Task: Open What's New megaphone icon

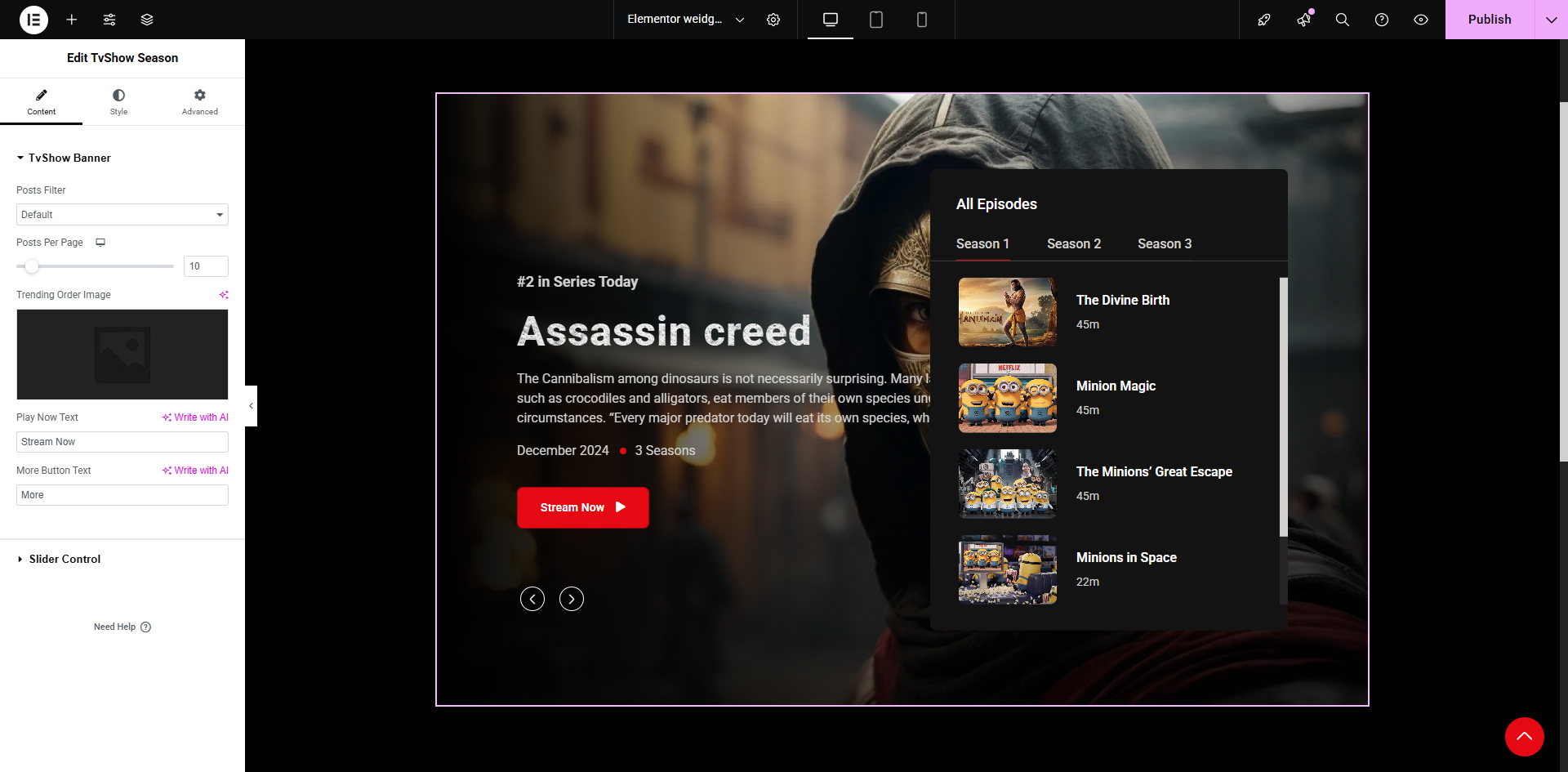Action: click(1303, 20)
